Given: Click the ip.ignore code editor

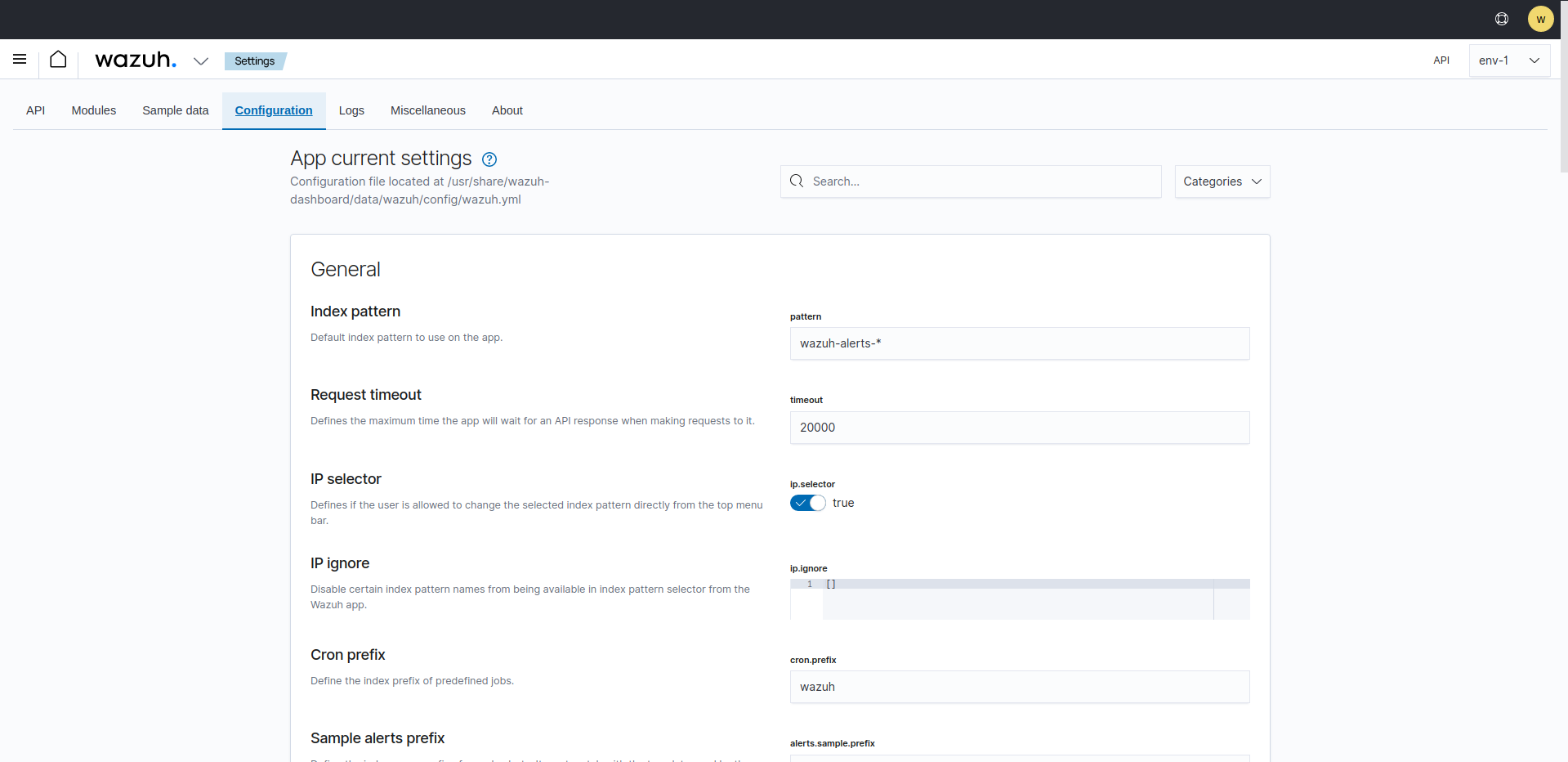Looking at the screenshot, I should pos(1020,599).
